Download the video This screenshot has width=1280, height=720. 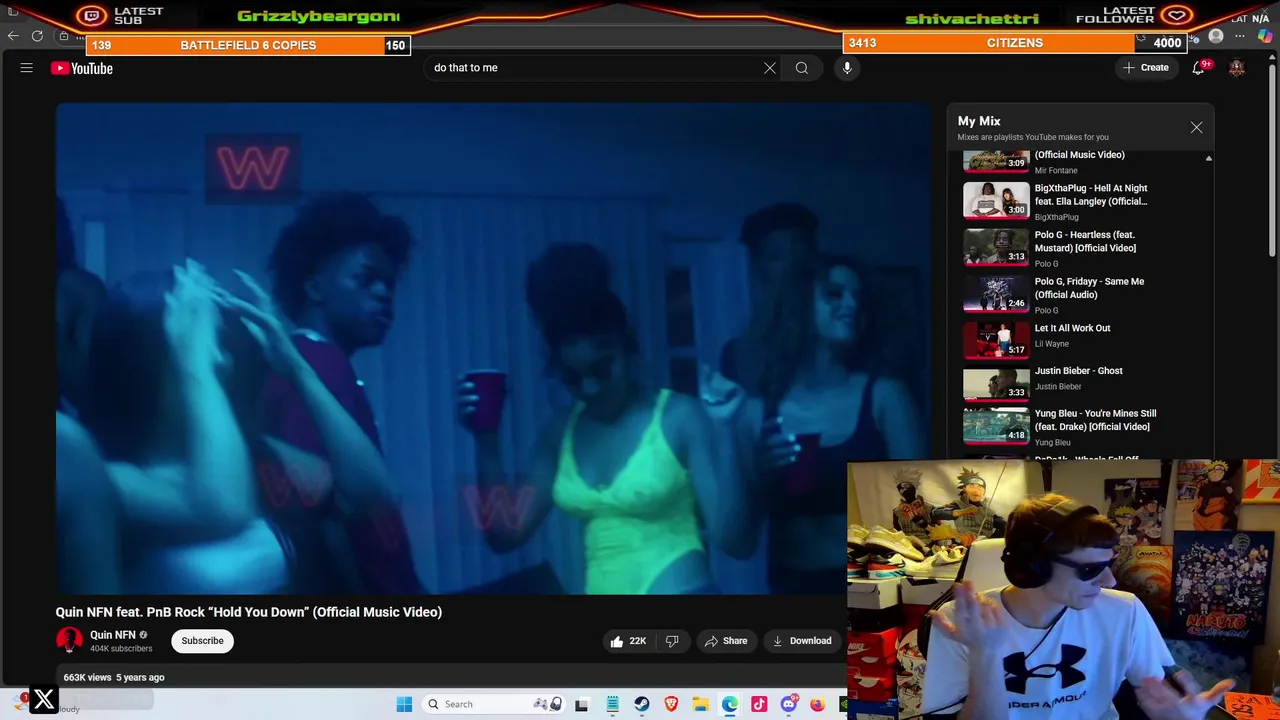(802, 641)
